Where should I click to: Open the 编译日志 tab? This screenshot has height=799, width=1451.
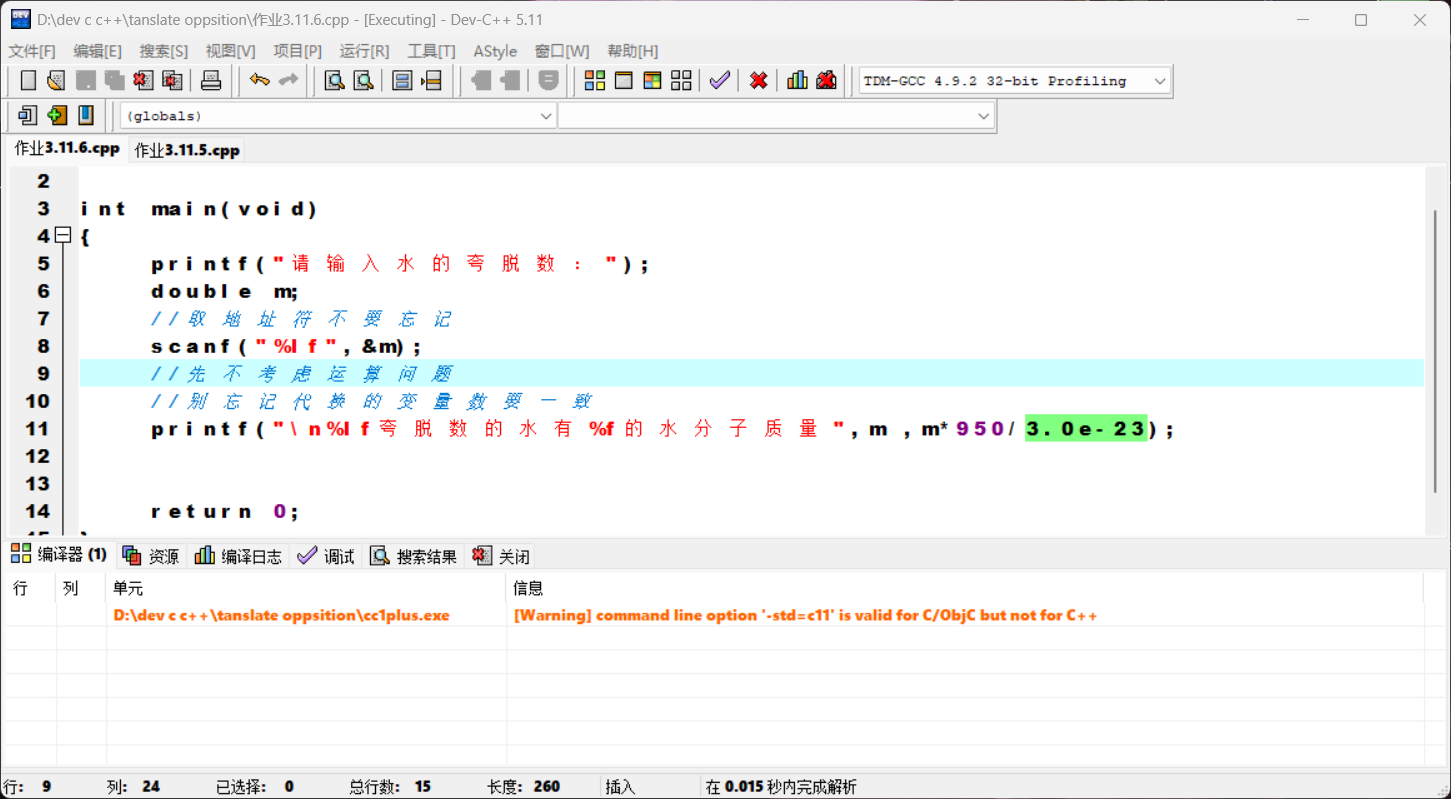point(238,556)
